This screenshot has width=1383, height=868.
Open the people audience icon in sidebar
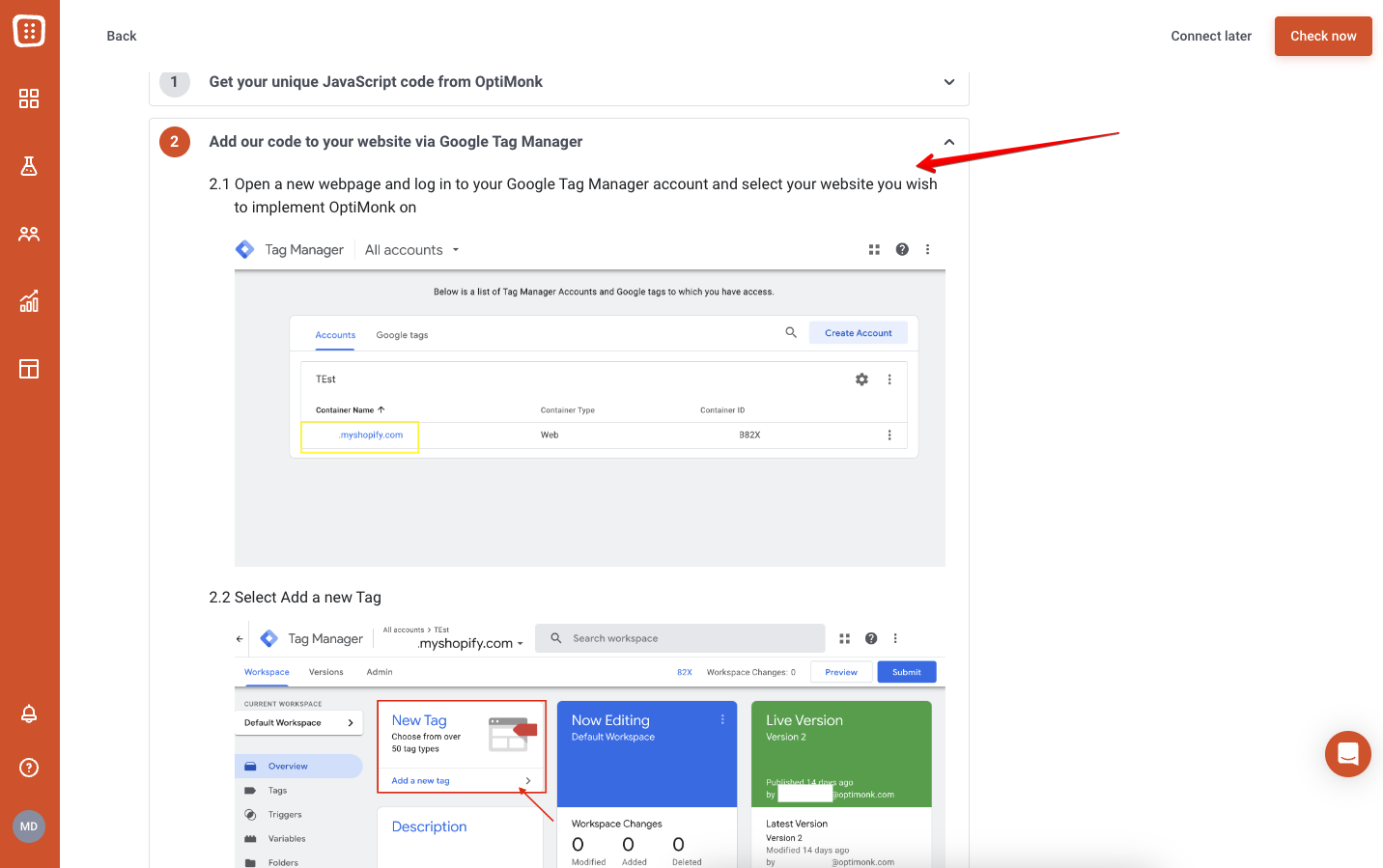pos(29,234)
